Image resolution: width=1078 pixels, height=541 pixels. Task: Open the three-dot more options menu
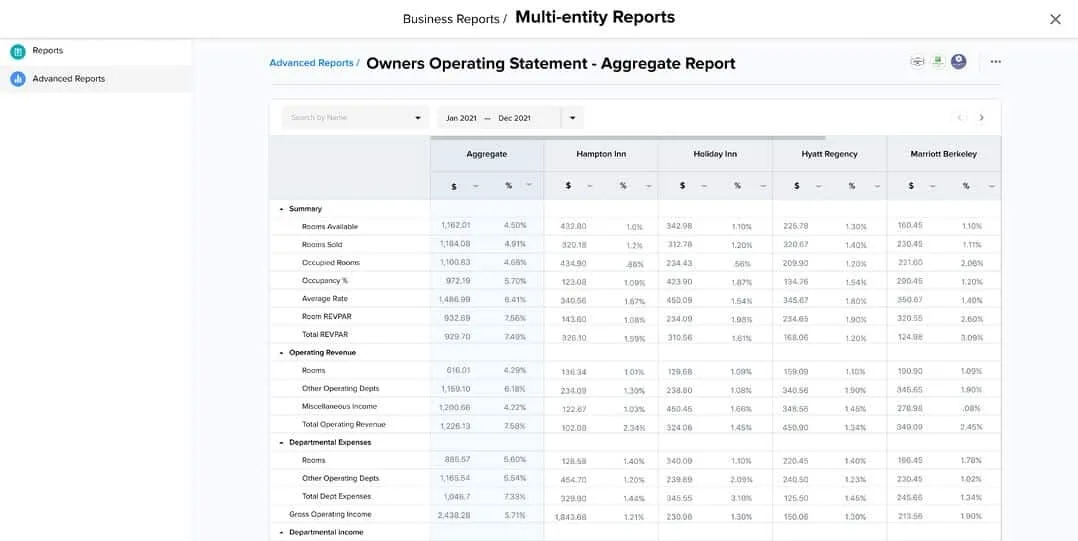click(x=996, y=62)
